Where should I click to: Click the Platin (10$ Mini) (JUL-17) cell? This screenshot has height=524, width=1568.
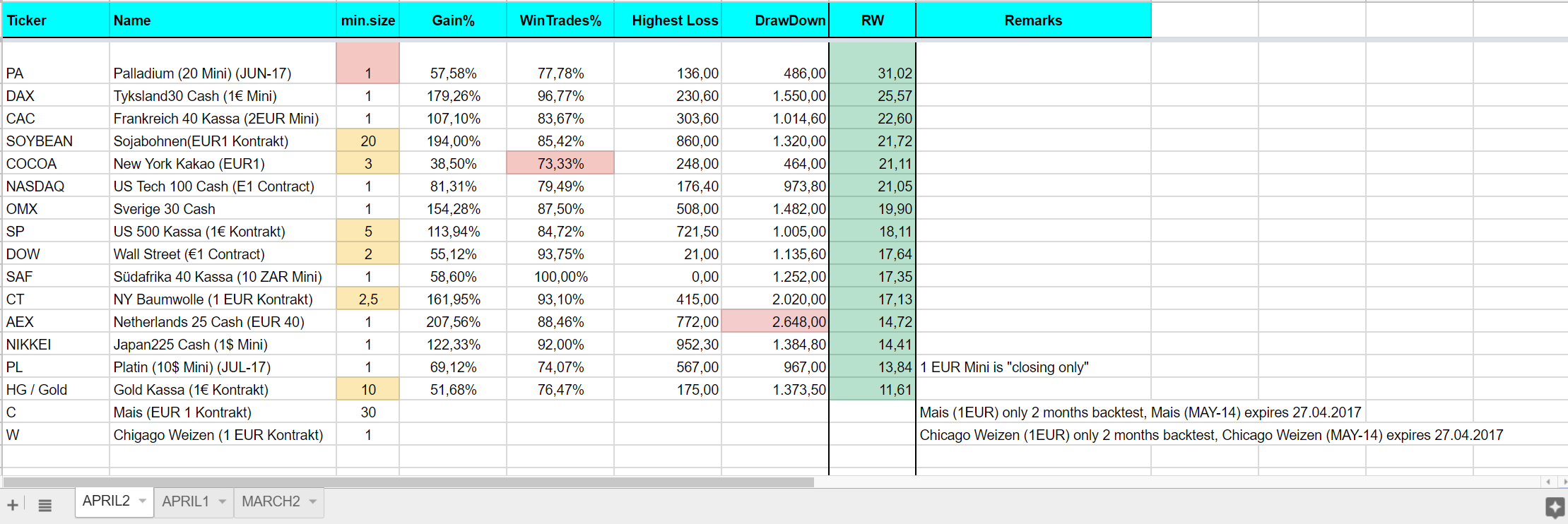click(x=223, y=367)
